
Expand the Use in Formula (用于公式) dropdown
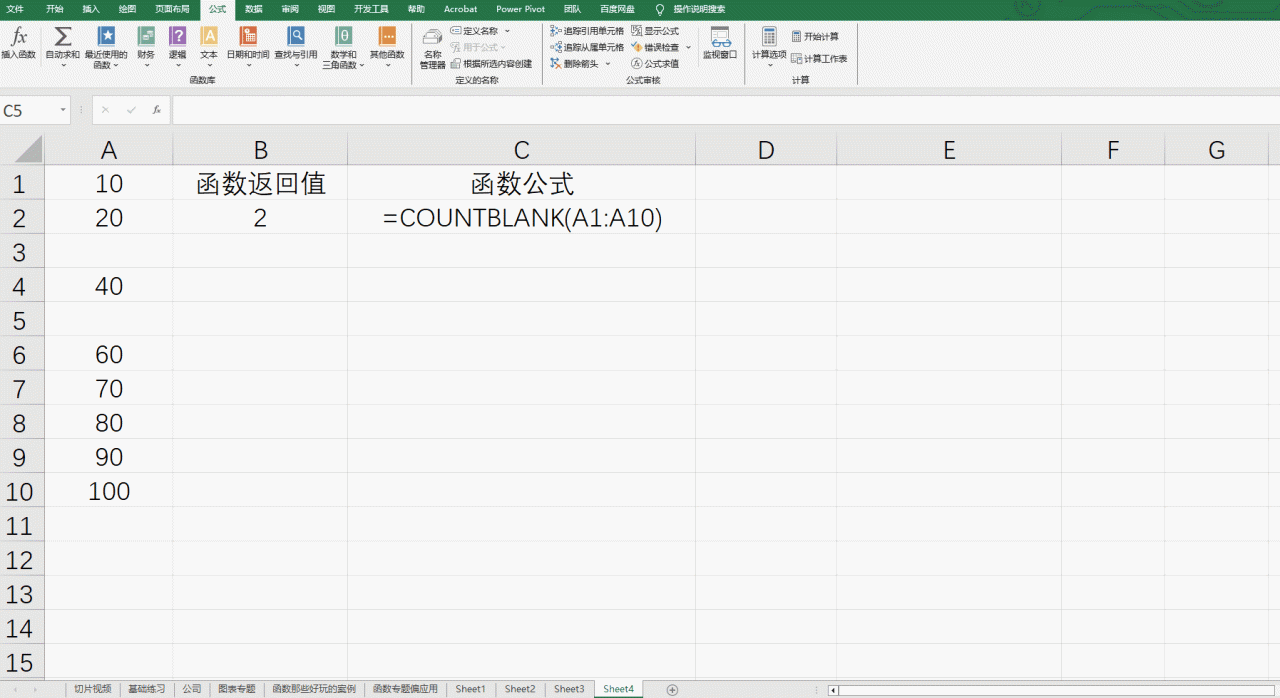[x=478, y=47]
